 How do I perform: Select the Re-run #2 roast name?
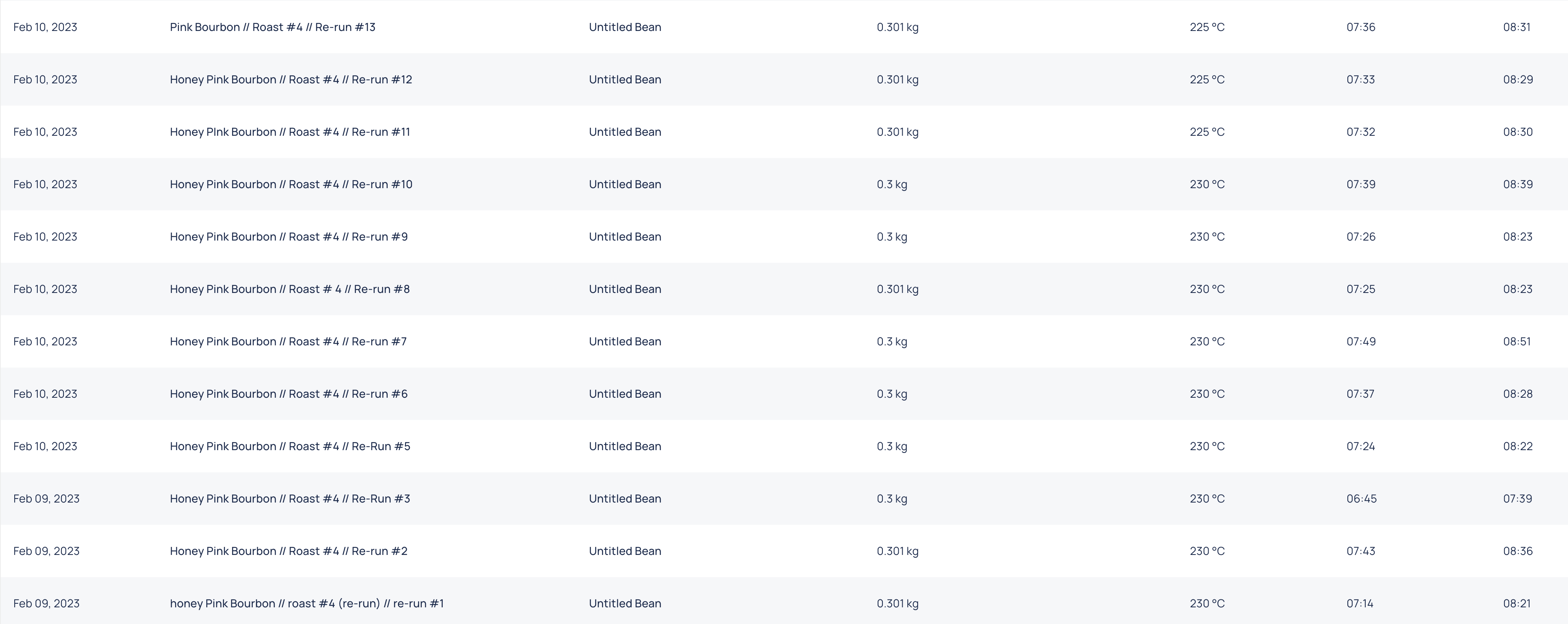coord(288,550)
